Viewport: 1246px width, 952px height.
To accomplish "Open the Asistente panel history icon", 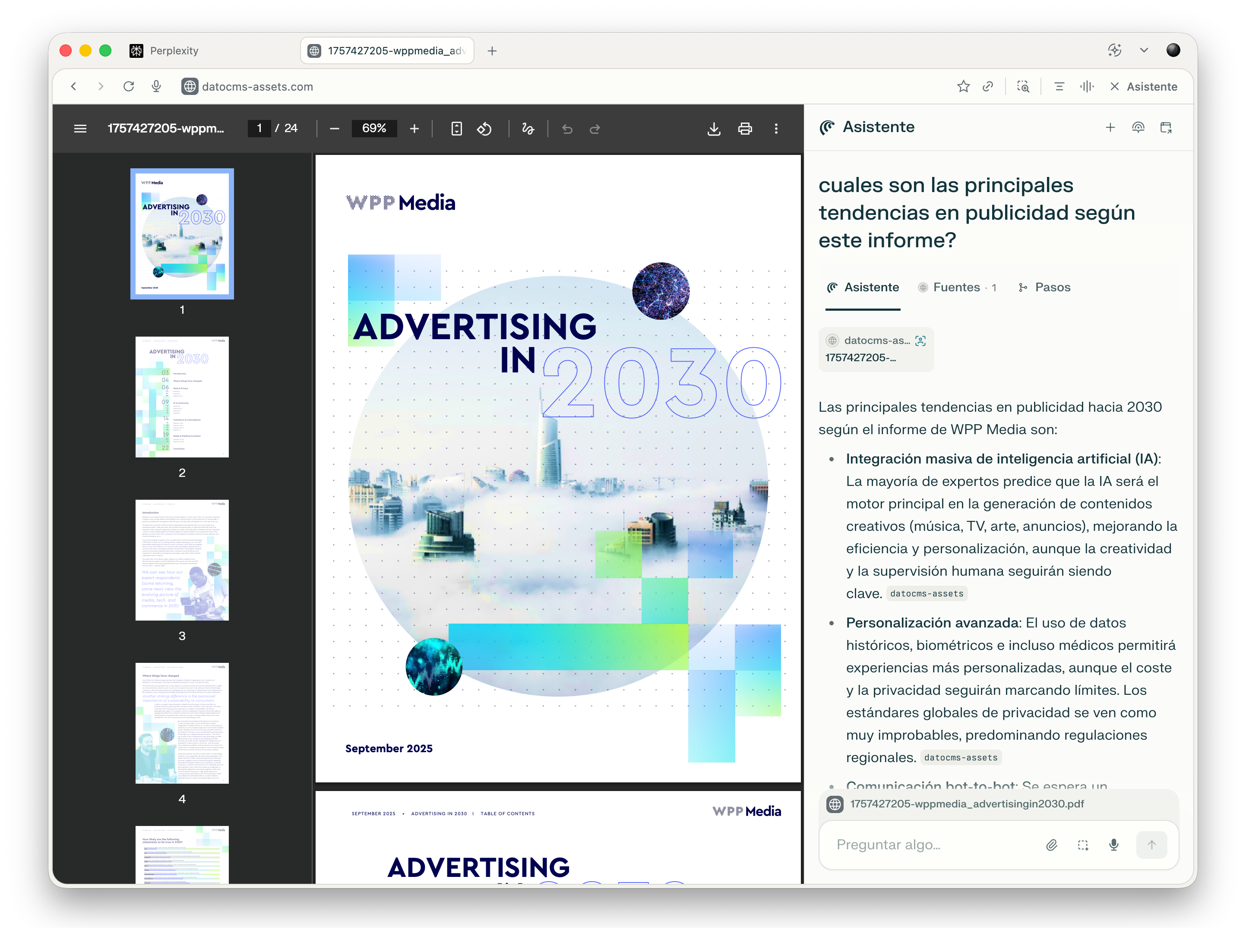I will (x=1166, y=127).
